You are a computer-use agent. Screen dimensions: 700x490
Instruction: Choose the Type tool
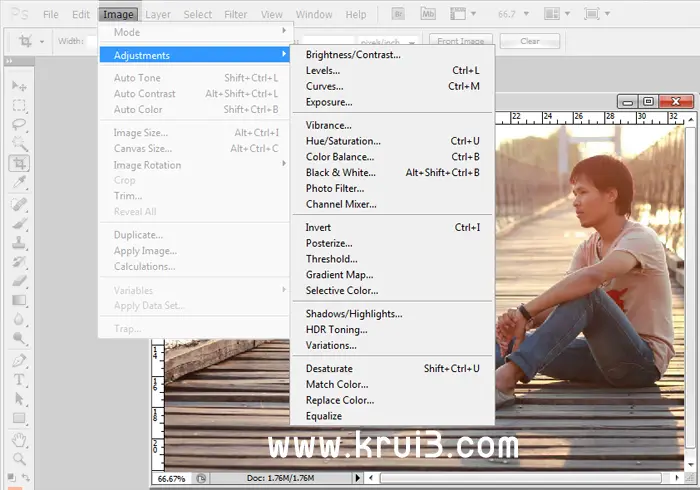[19, 380]
